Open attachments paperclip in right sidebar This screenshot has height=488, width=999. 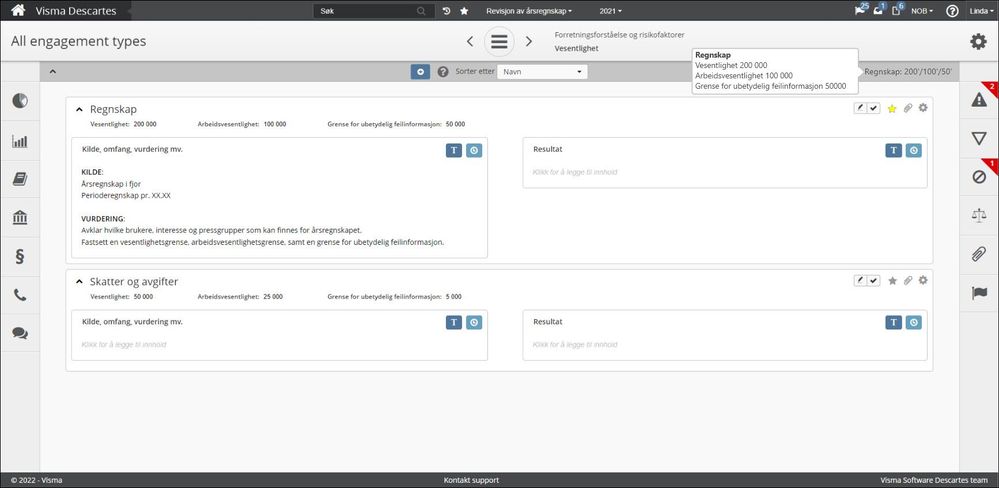[979, 254]
